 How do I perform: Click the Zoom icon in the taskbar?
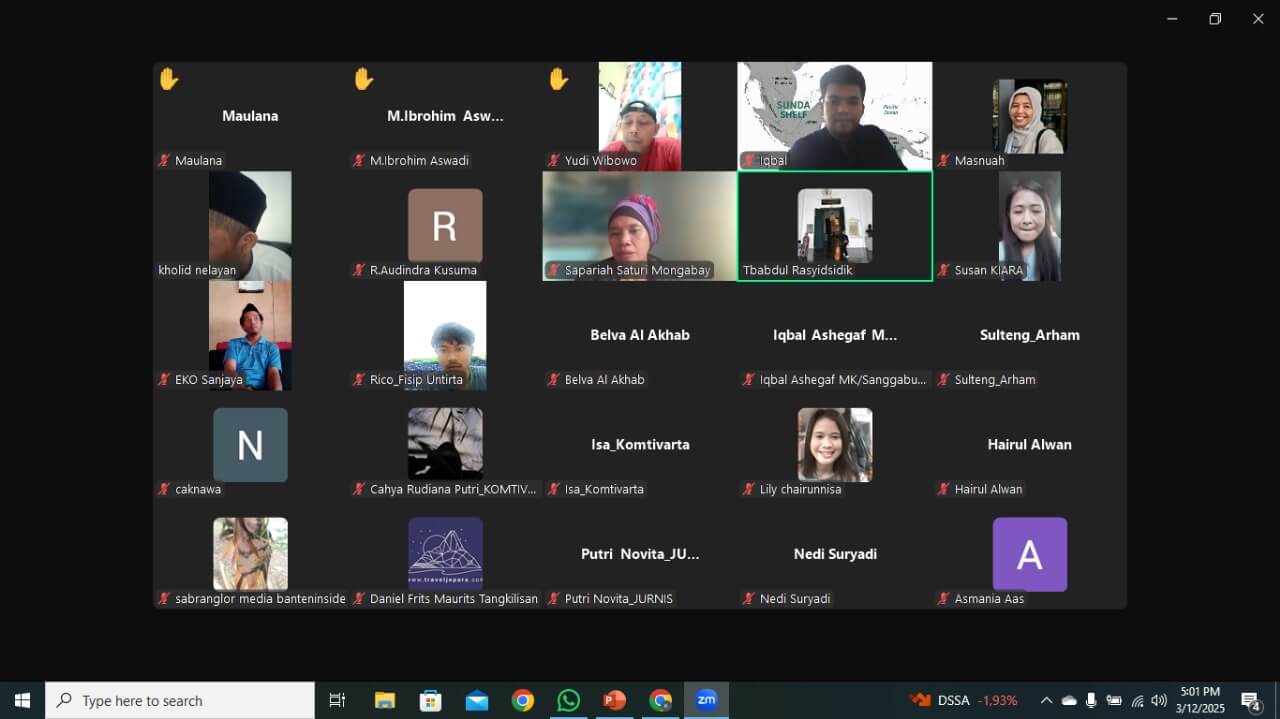pyautogui.click(x=706, y=700)
